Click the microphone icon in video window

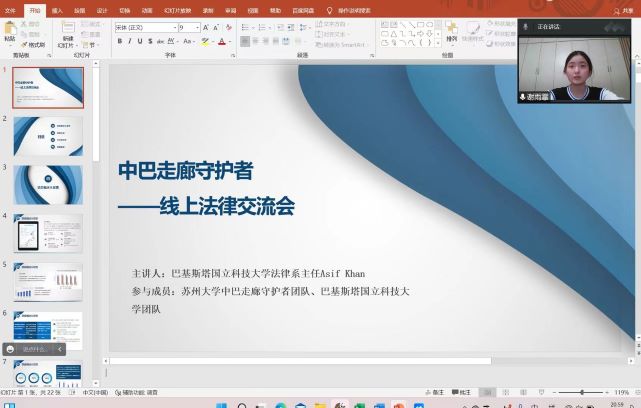tap(524, 96)
